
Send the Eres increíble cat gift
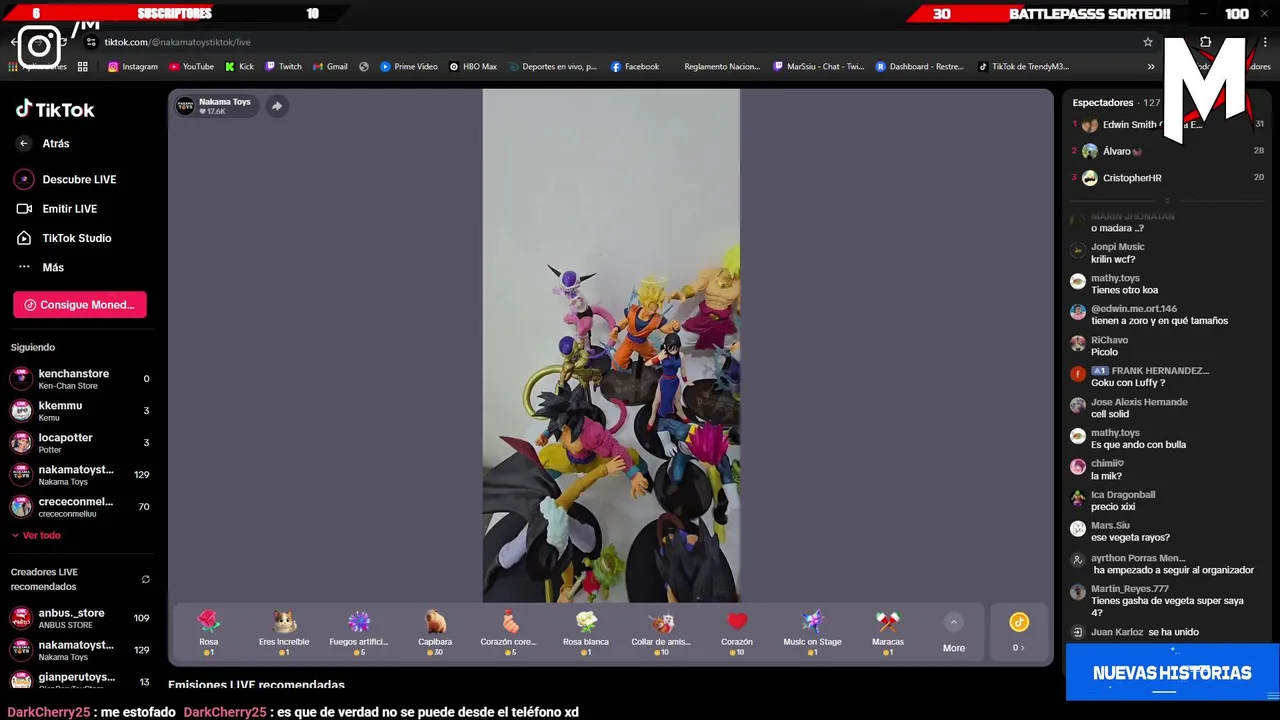pyautogui.click(x=284, y=633)
